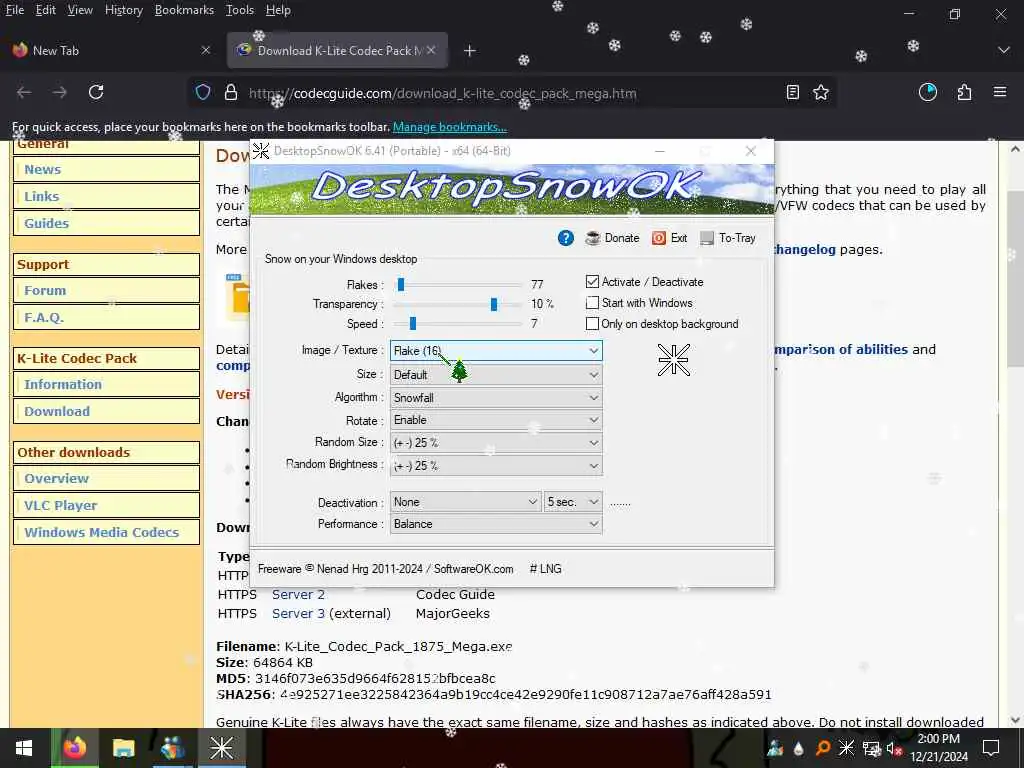Click the Firefox forward arrow

click(60, 93)
